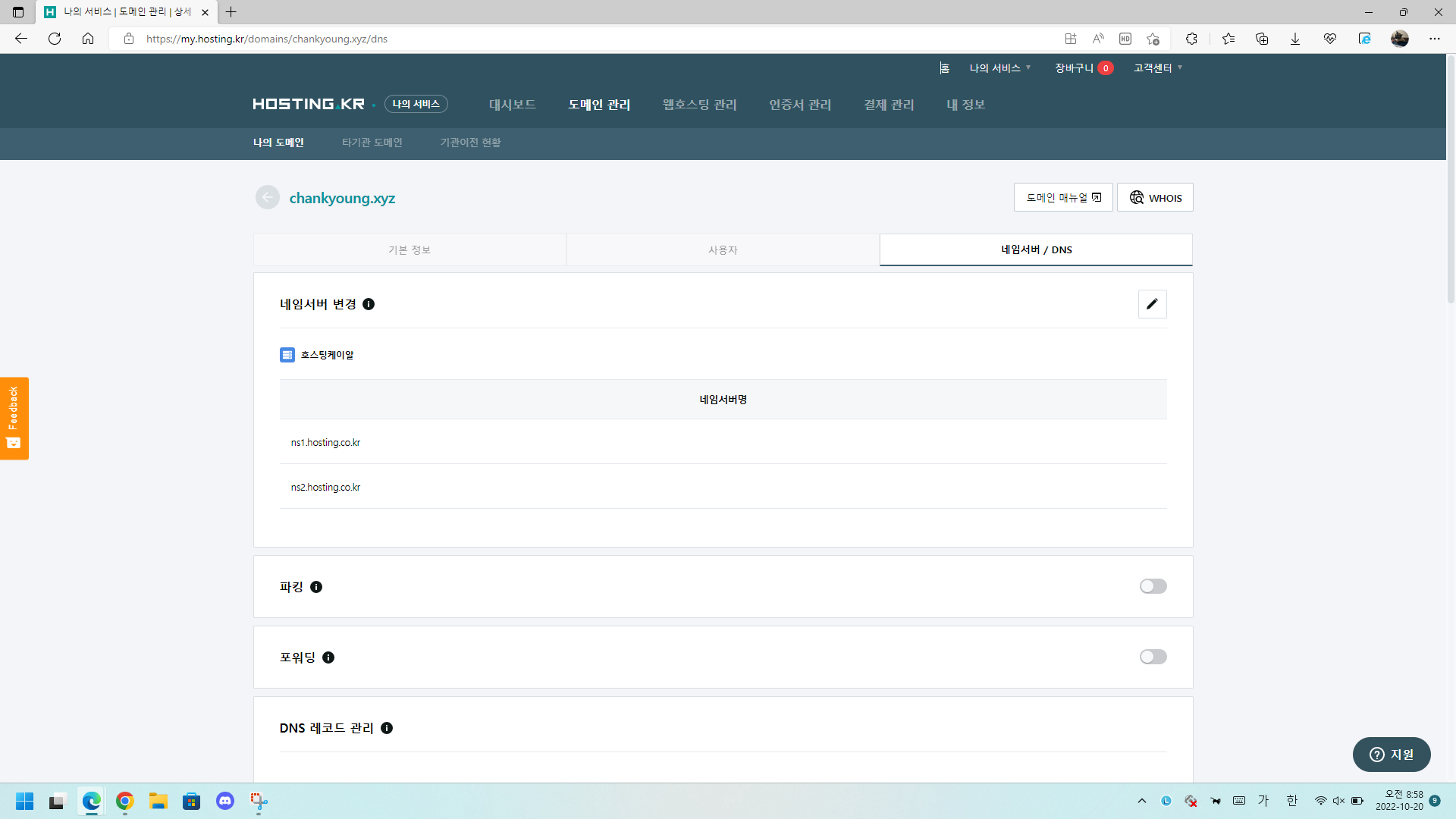Enable the 포워딩 toggle switch
This screenshot has width=1456, height=819.
(x=1153, y=657)
